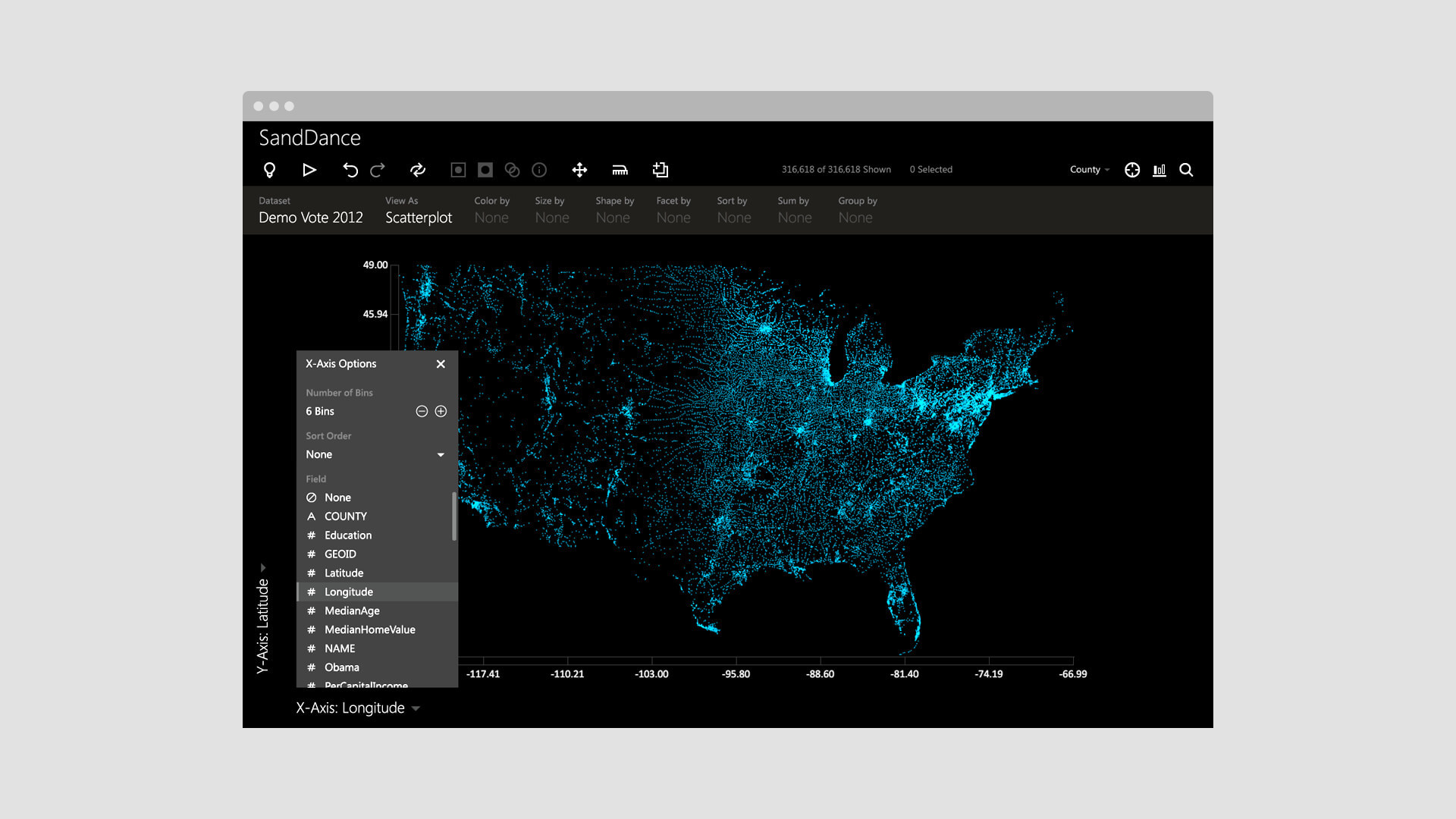Open the Sum by option
Viewport: 1456px width, 819px height.
pyautogui.click(x=795, y=210)
